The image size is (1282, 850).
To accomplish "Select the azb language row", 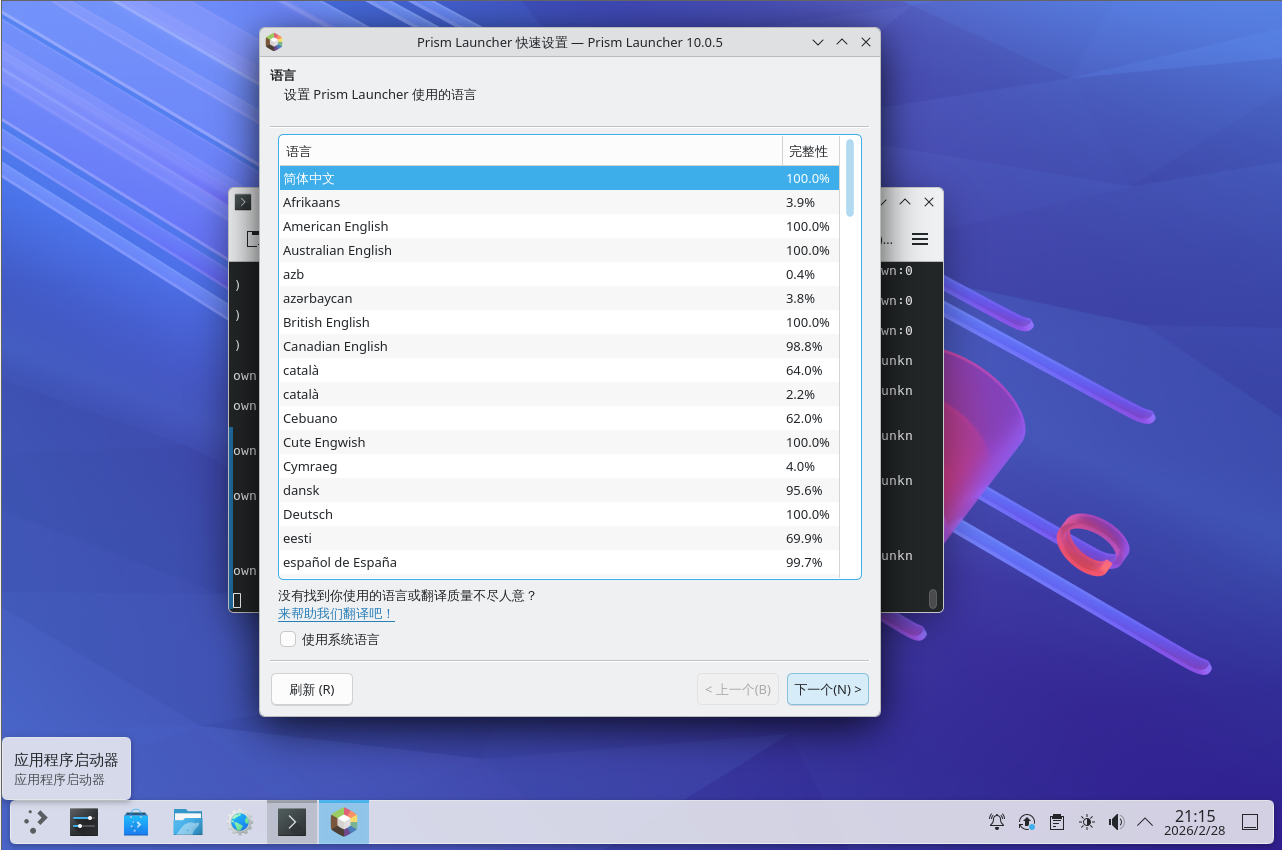I will click(559, 274).
